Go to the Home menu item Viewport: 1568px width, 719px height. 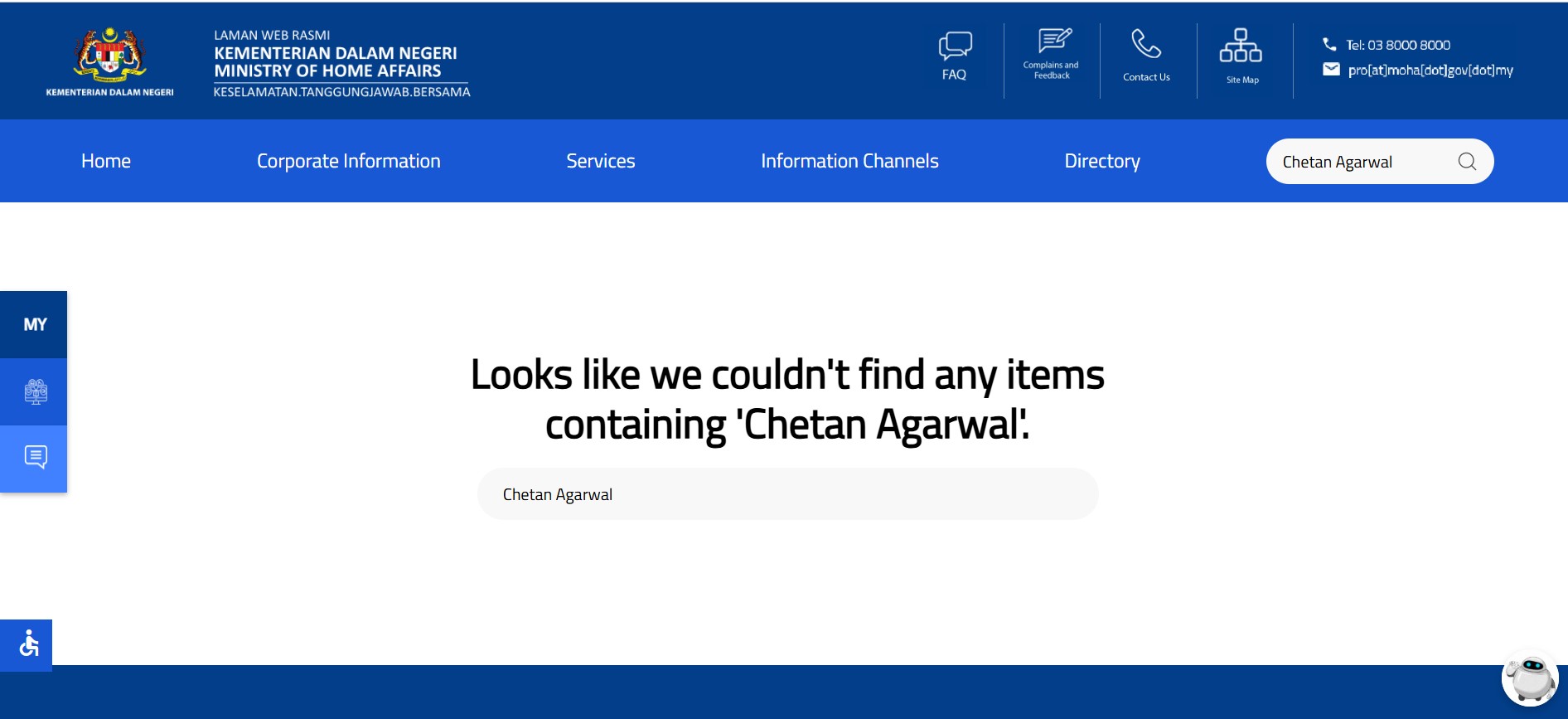point(106,161)
